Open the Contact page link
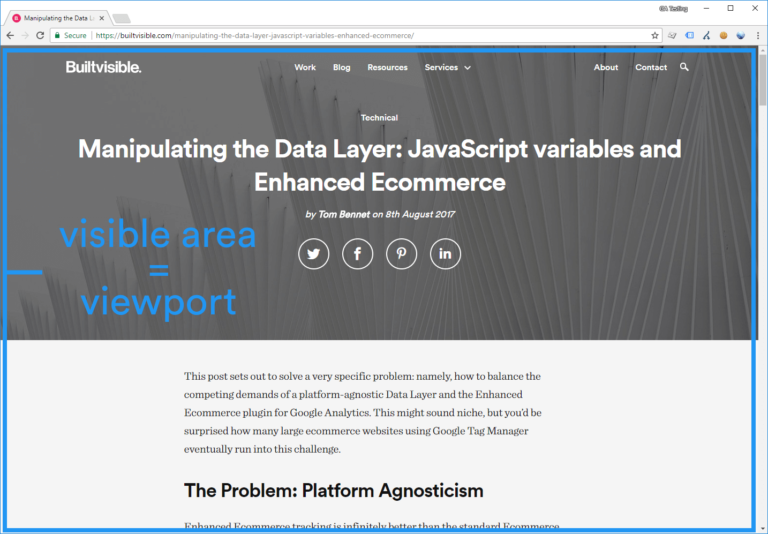Screen dimensions: 768x534 [x=651, y=68]
